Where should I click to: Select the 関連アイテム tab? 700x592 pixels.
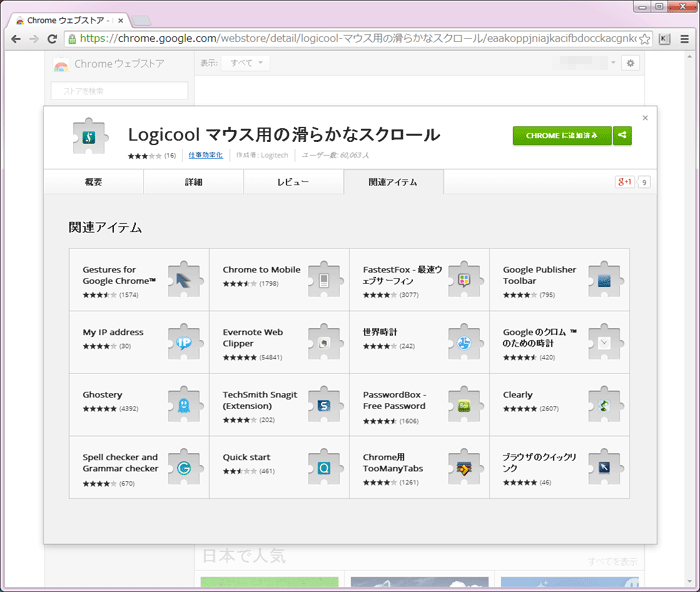tap(393, 182)
